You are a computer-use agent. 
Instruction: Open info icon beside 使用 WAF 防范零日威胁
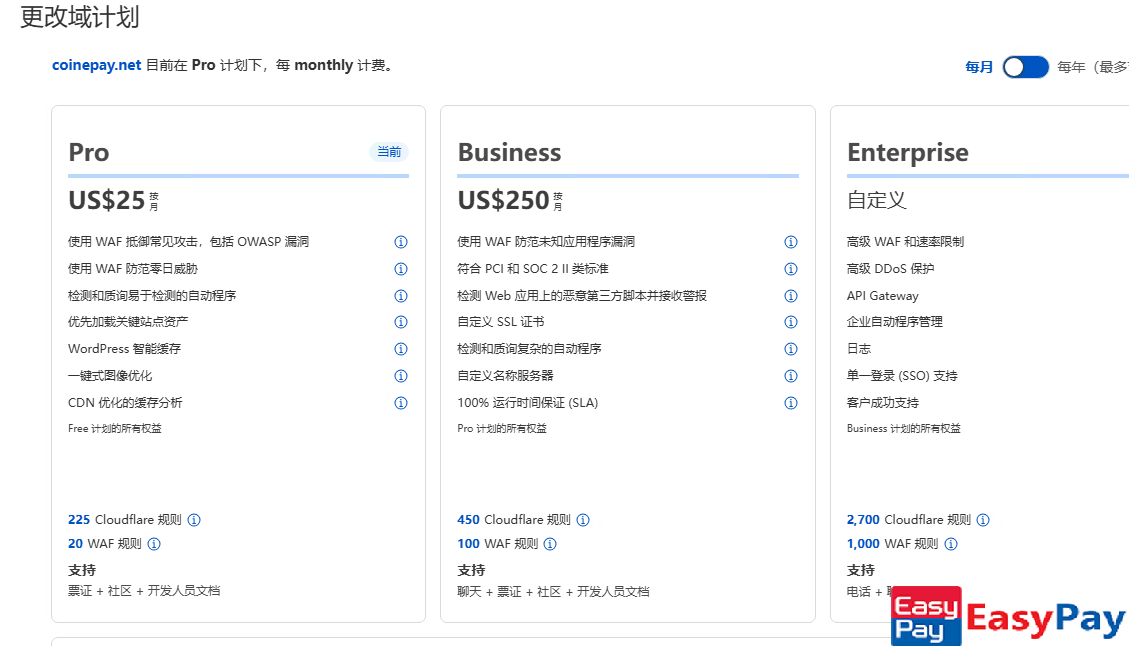pyautogui.click(x=401, y=269)
